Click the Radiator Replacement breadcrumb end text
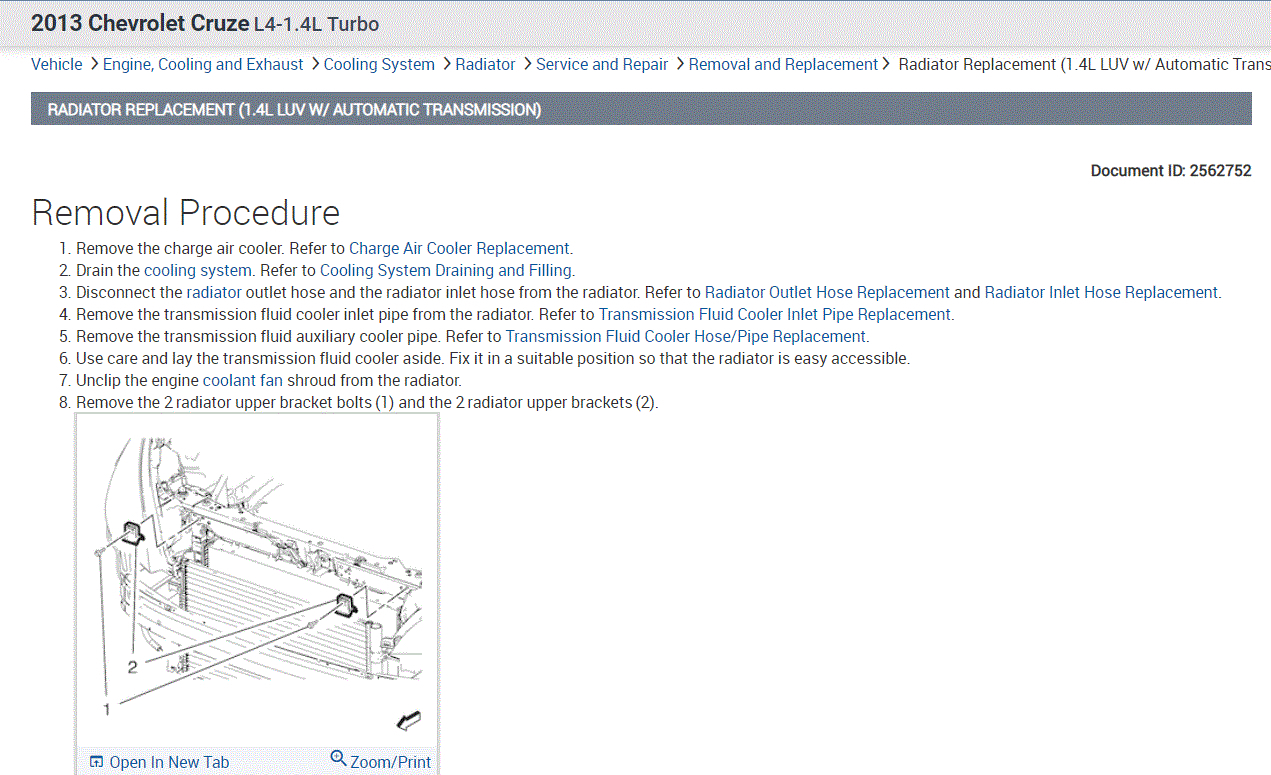 1084,64
